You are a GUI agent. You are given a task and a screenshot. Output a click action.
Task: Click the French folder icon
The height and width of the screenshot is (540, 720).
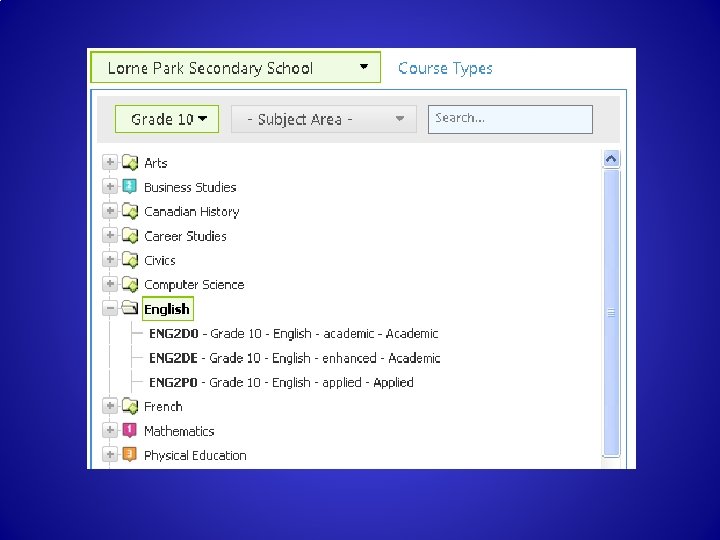tap(130, 406)
